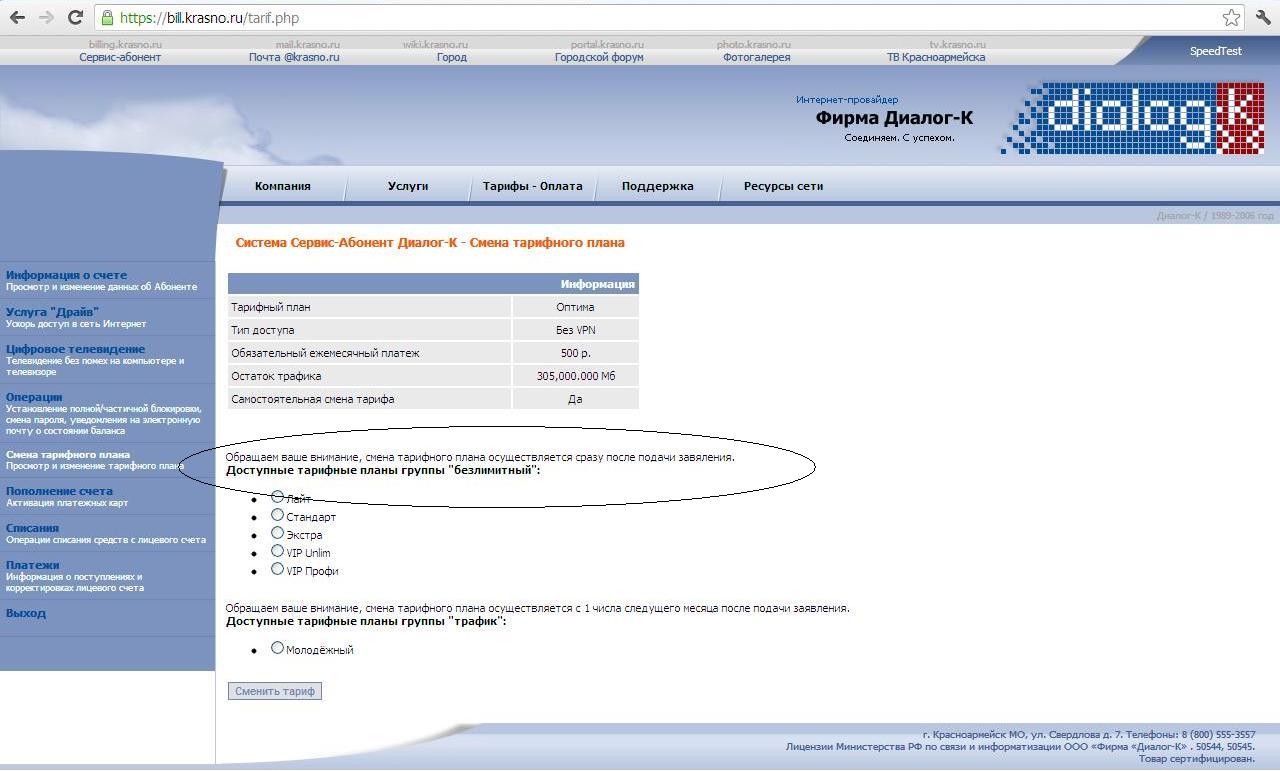Open the Платежи sidebar item
The height and width of the screenshot is (771, 1280).
[32, 565]
